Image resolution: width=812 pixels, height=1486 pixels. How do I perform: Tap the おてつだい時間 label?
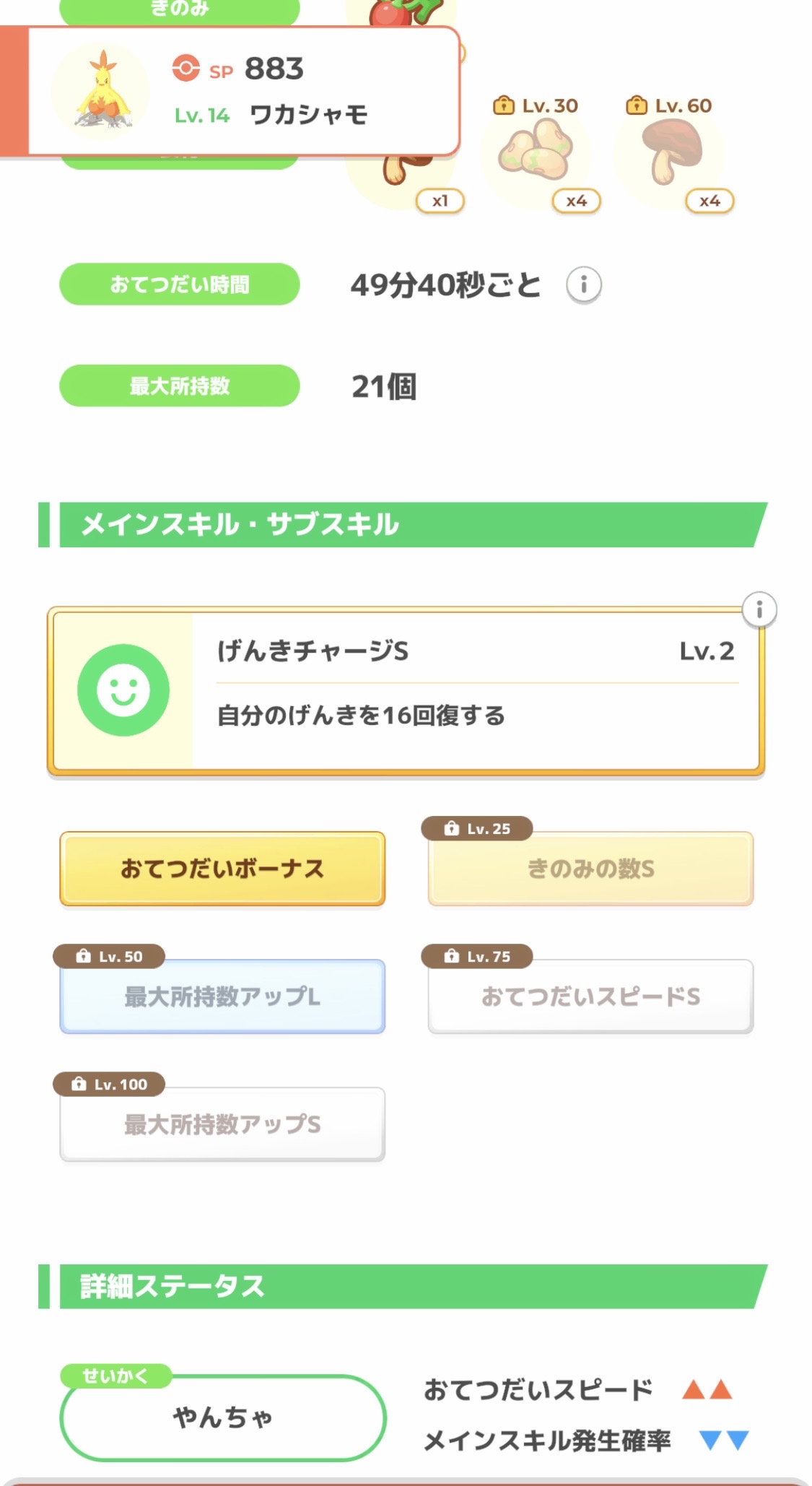click(179, 284)
